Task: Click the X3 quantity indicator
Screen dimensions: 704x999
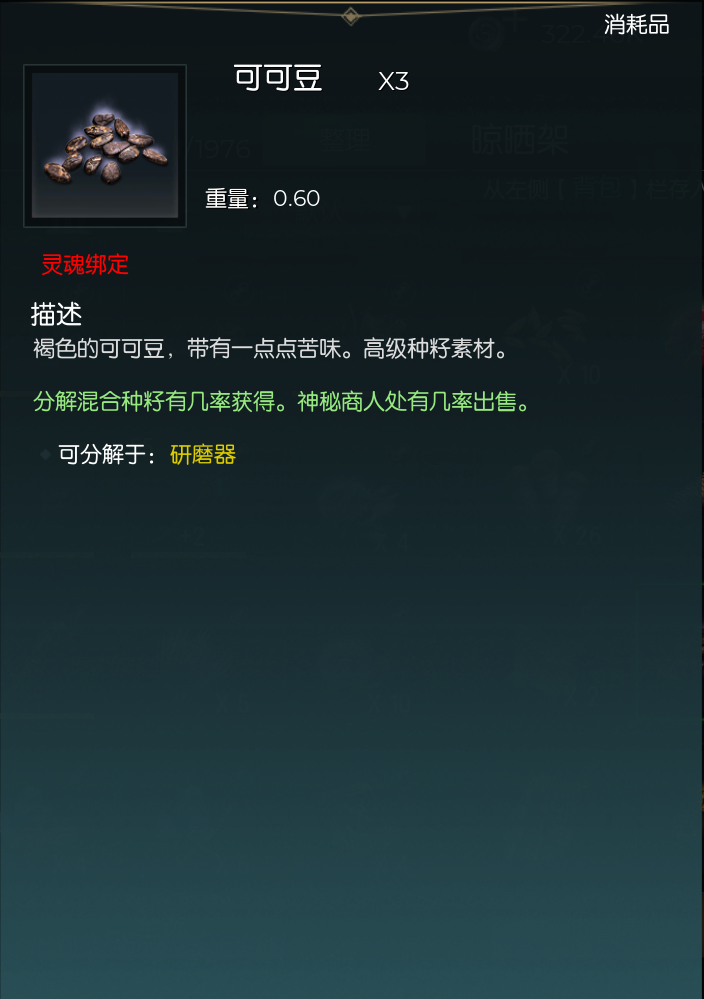Action: pos(393,82)
